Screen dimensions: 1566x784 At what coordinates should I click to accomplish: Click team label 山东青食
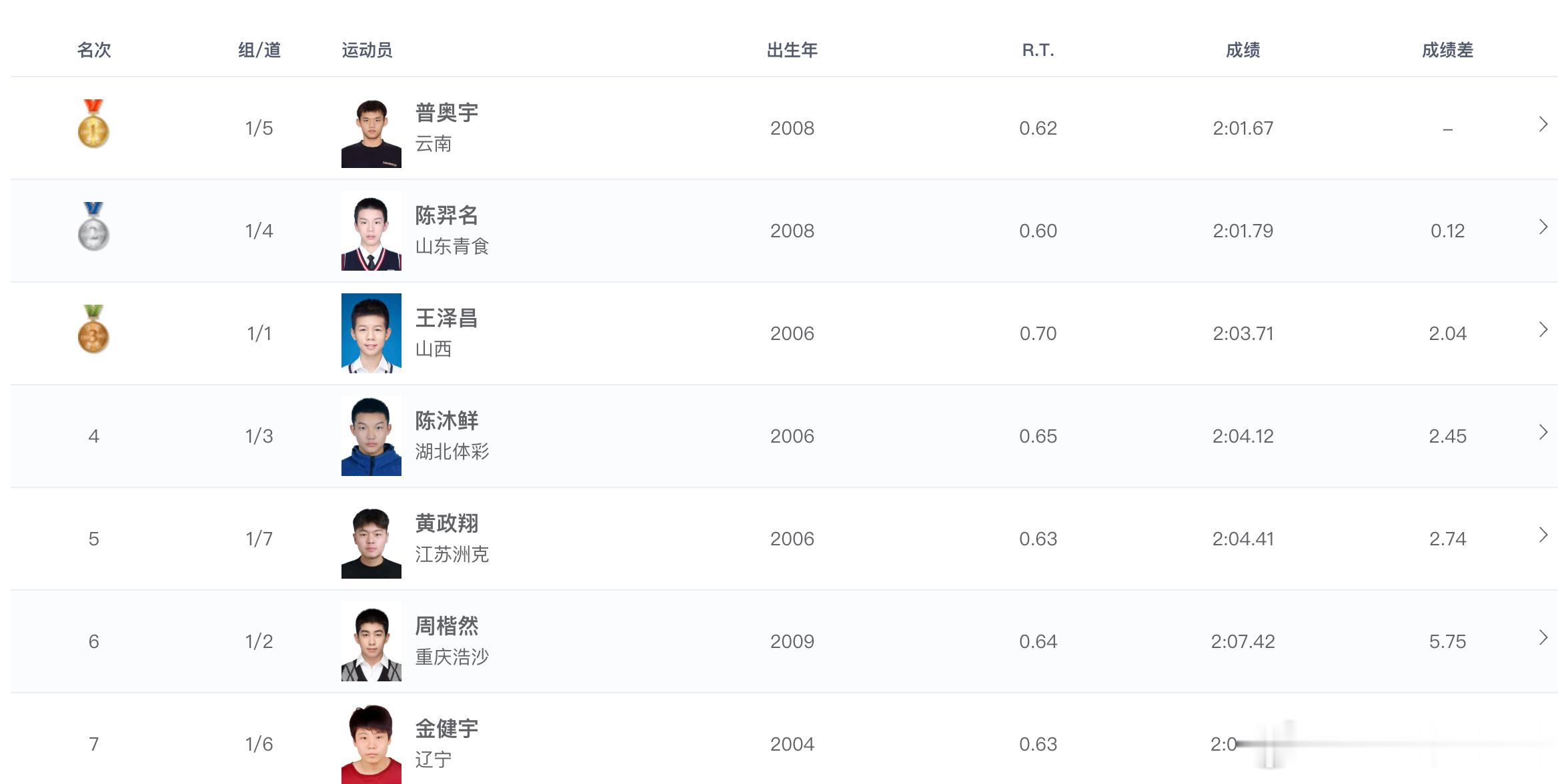(x=452, y=247)
